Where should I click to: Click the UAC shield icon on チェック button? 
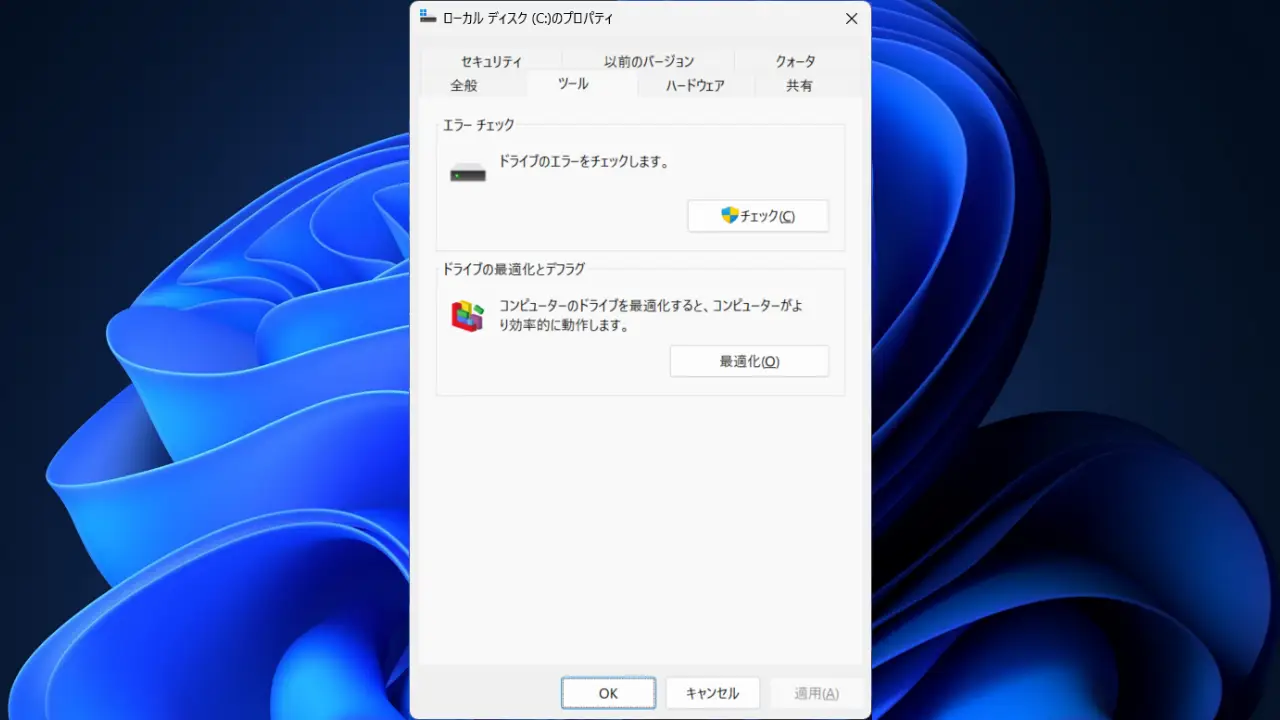[x=729, y=215]
